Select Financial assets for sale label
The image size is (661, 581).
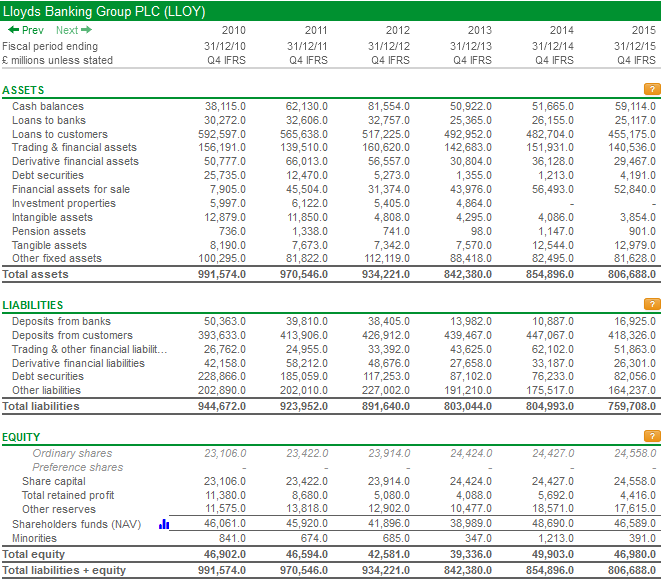click(71, 189)
